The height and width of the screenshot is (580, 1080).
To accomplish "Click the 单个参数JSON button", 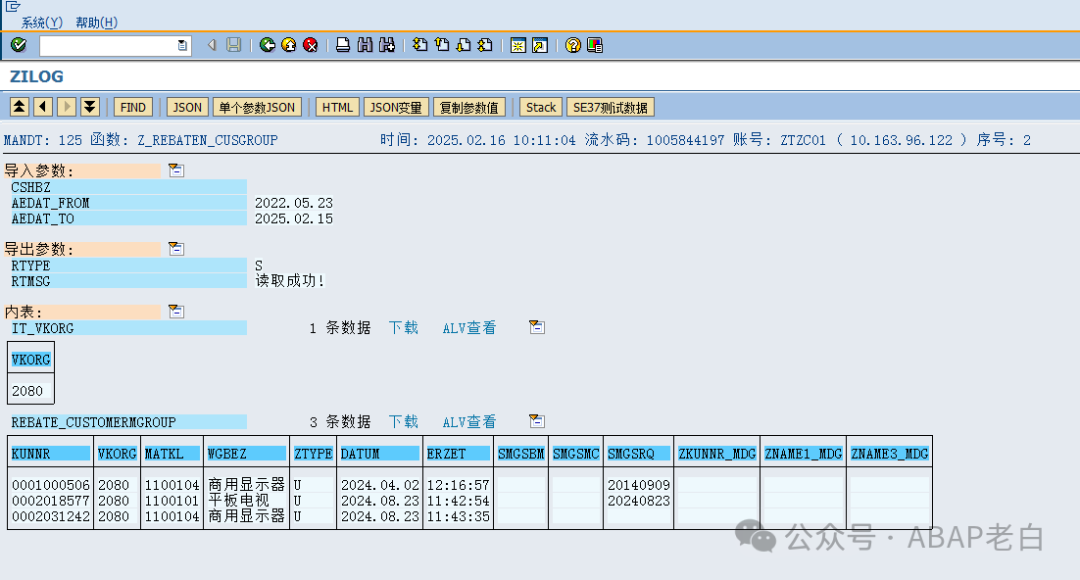I will (x=257, y=107).
